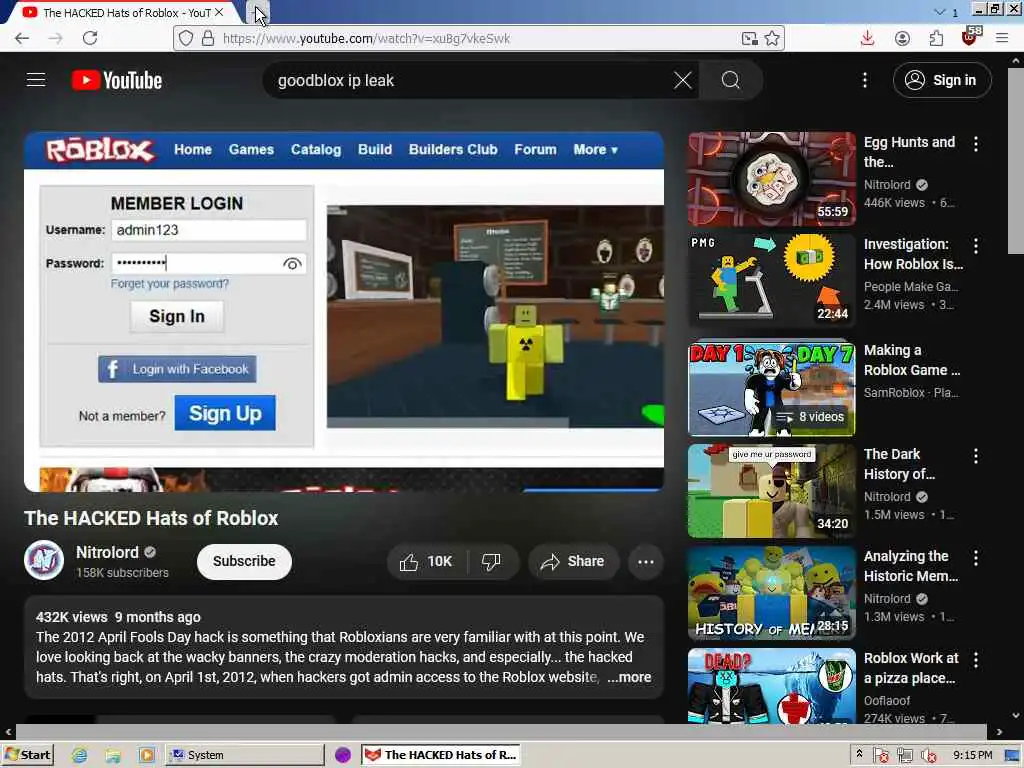Reload the current page

click(x=90, y=39)
